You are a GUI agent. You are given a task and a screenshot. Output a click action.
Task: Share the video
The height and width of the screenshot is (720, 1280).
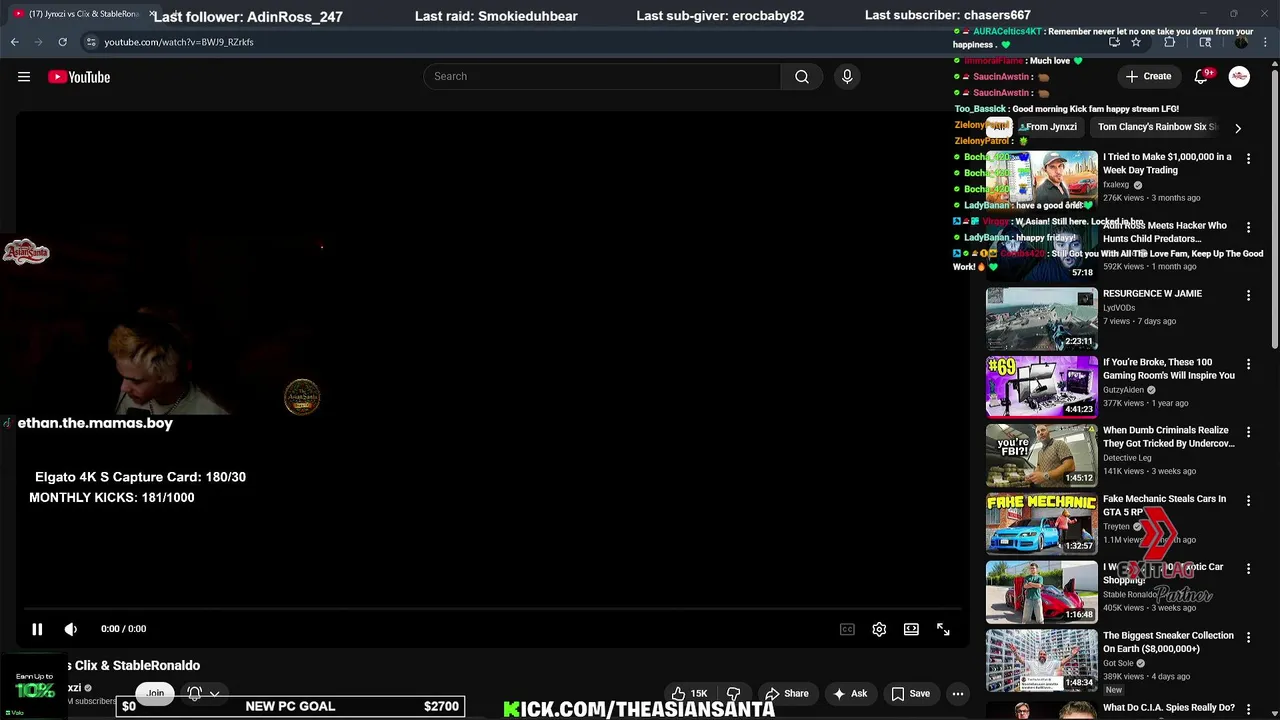coord(786,693)
